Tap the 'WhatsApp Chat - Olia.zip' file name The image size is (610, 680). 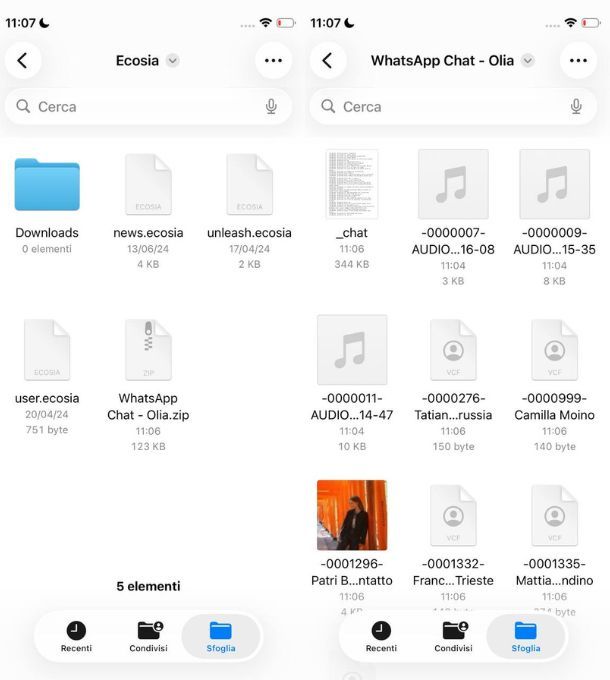(x=148, y=407)
